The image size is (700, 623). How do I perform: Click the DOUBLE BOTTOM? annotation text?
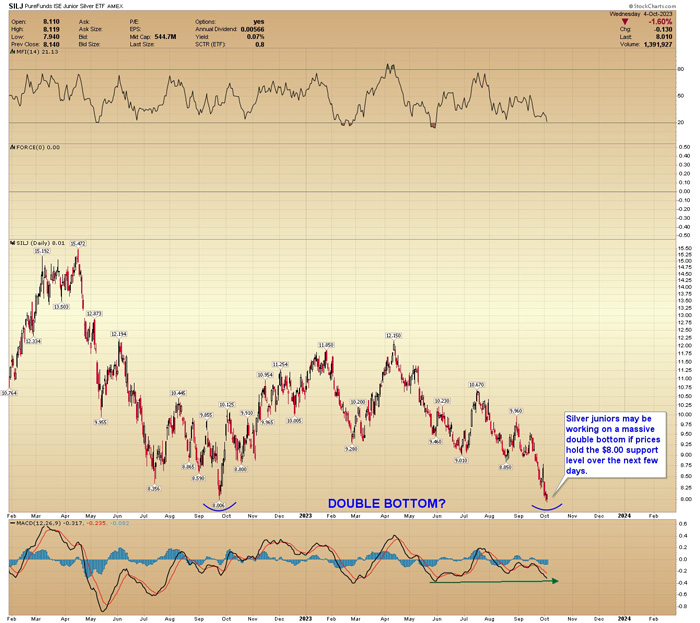point(387,503)
